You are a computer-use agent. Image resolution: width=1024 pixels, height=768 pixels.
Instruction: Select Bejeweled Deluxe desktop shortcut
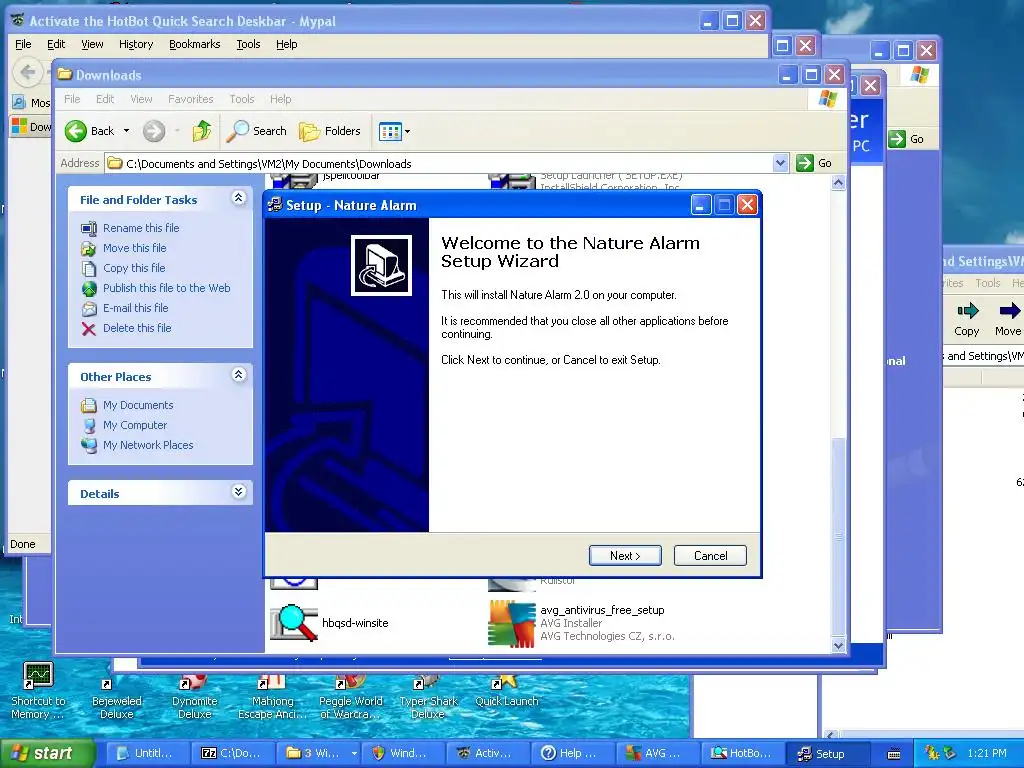point(117,699)
